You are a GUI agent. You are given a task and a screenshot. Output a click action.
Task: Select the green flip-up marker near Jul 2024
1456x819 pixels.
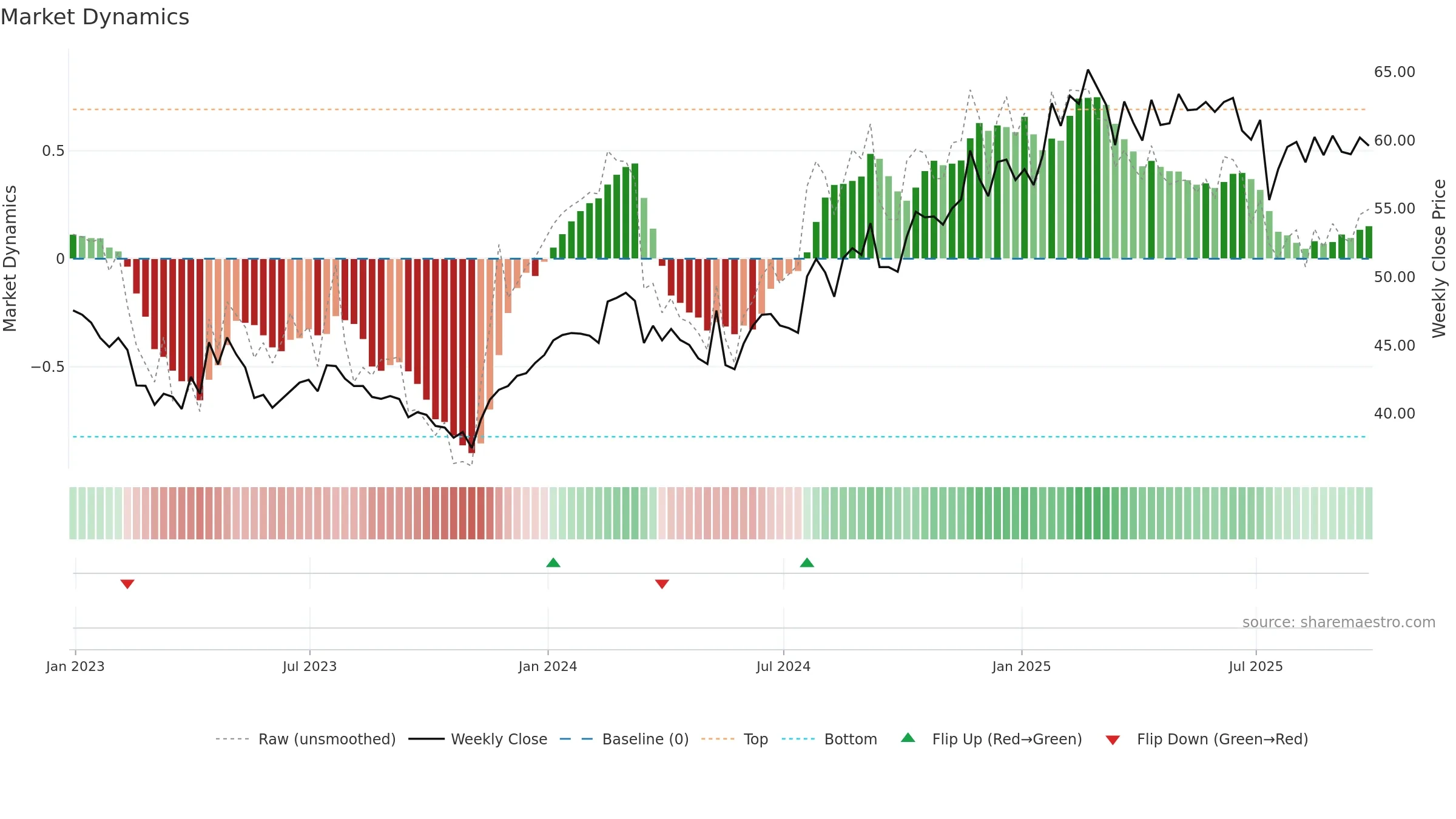point(807,562)
